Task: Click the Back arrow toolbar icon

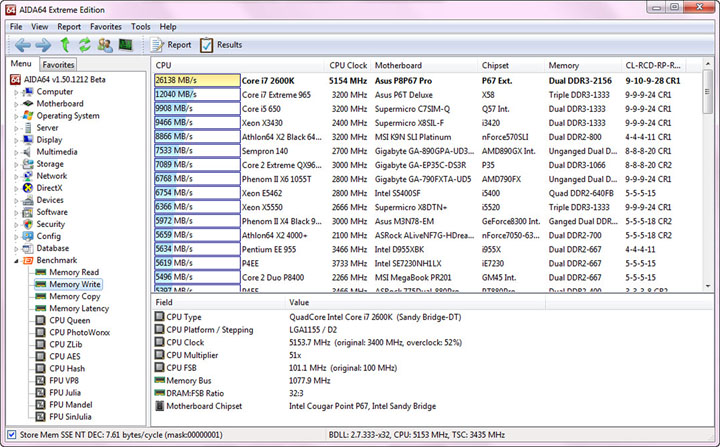Action: [22, 45]
